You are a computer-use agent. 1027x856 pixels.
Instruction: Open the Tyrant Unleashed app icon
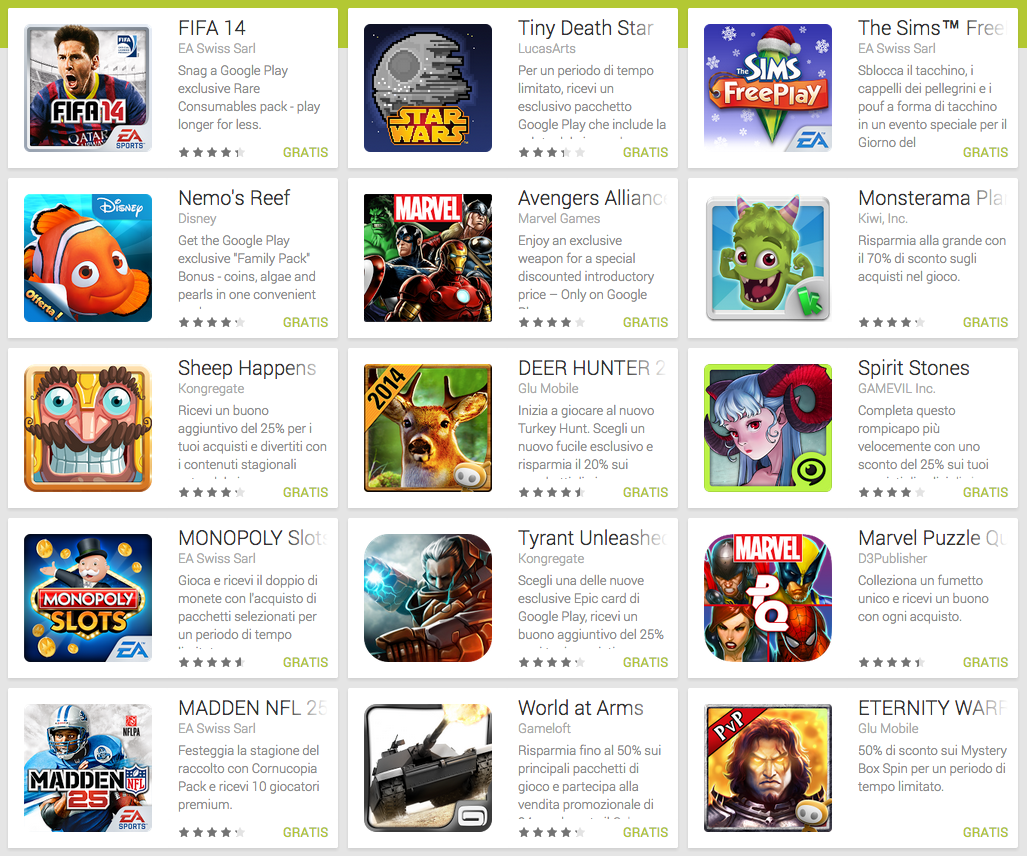pos(428,598)
